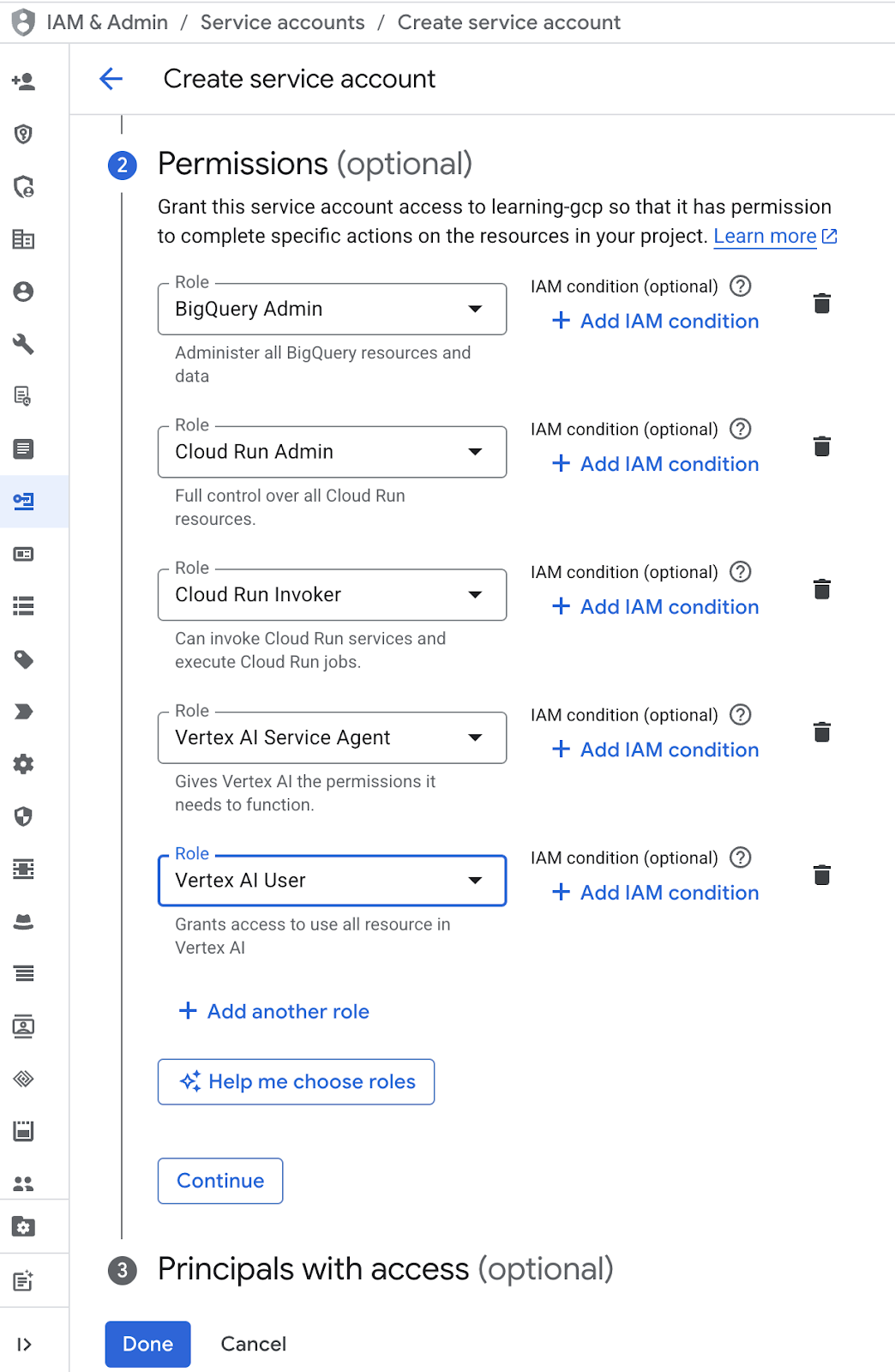Open help for BigQuery Admin IAM condition
Image resolution: width=895 pixels, height=1372 pixels.
740,286
